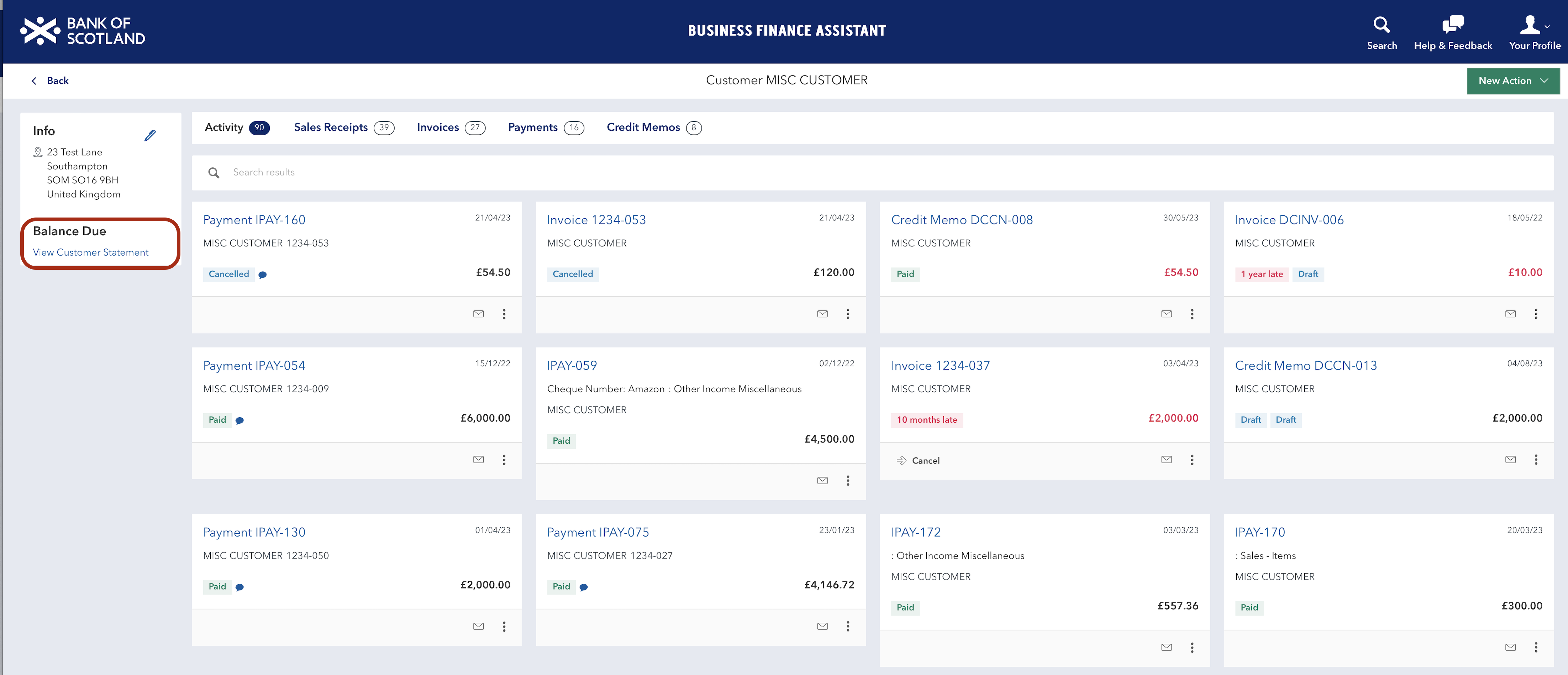Screen dimensions: 1568x675
Task: Click email icon on Payment IPAY-160 card
Action: pos(478,314)
